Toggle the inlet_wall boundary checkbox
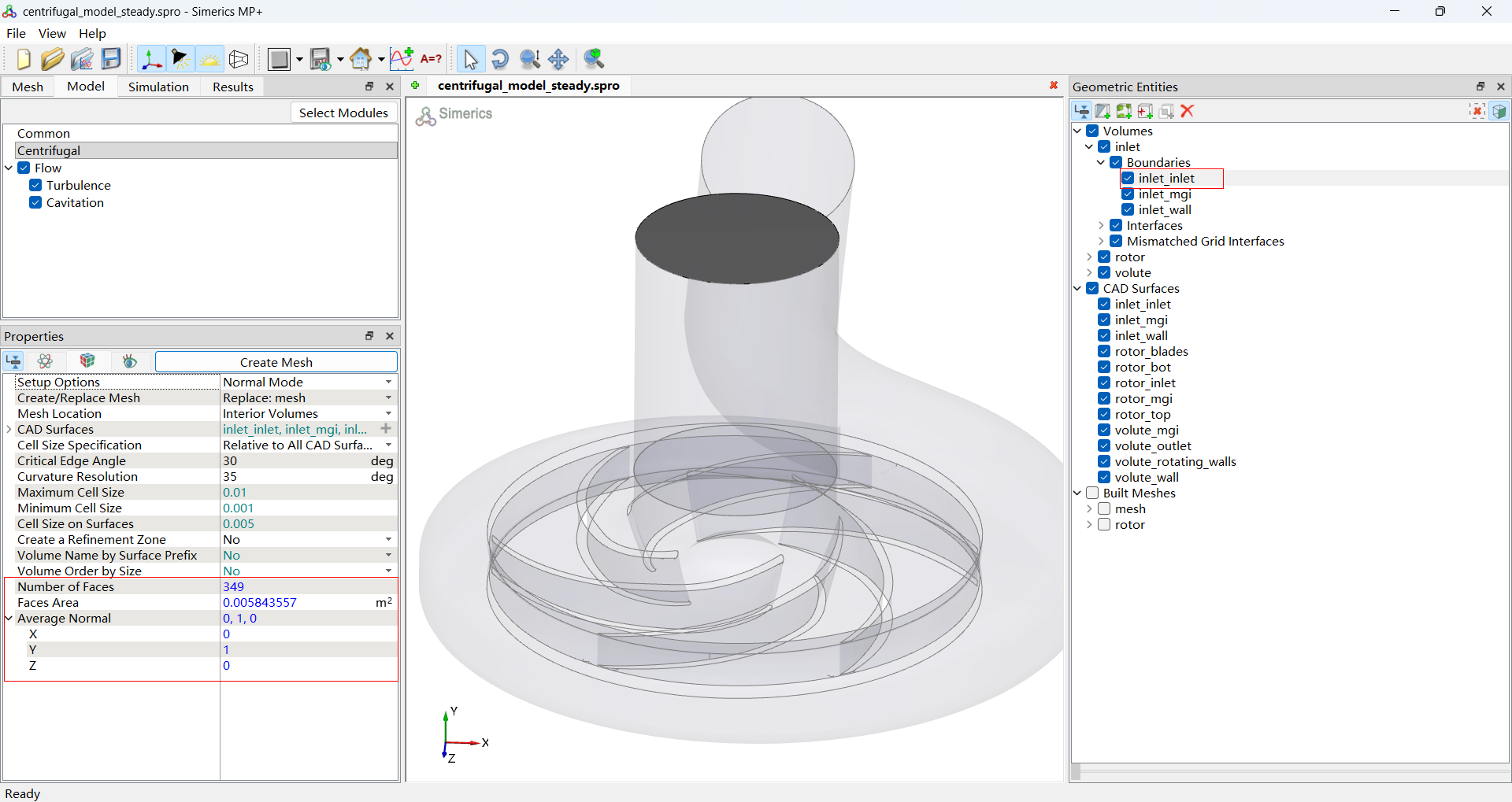Screen dimensions: 1512x802 (x=1128, y=210)
